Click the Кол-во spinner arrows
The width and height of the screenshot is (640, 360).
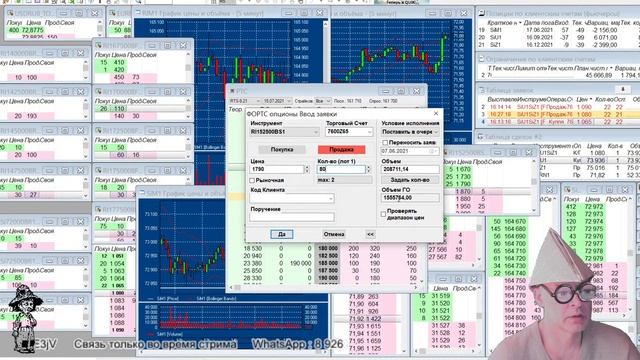pos(368,169)
